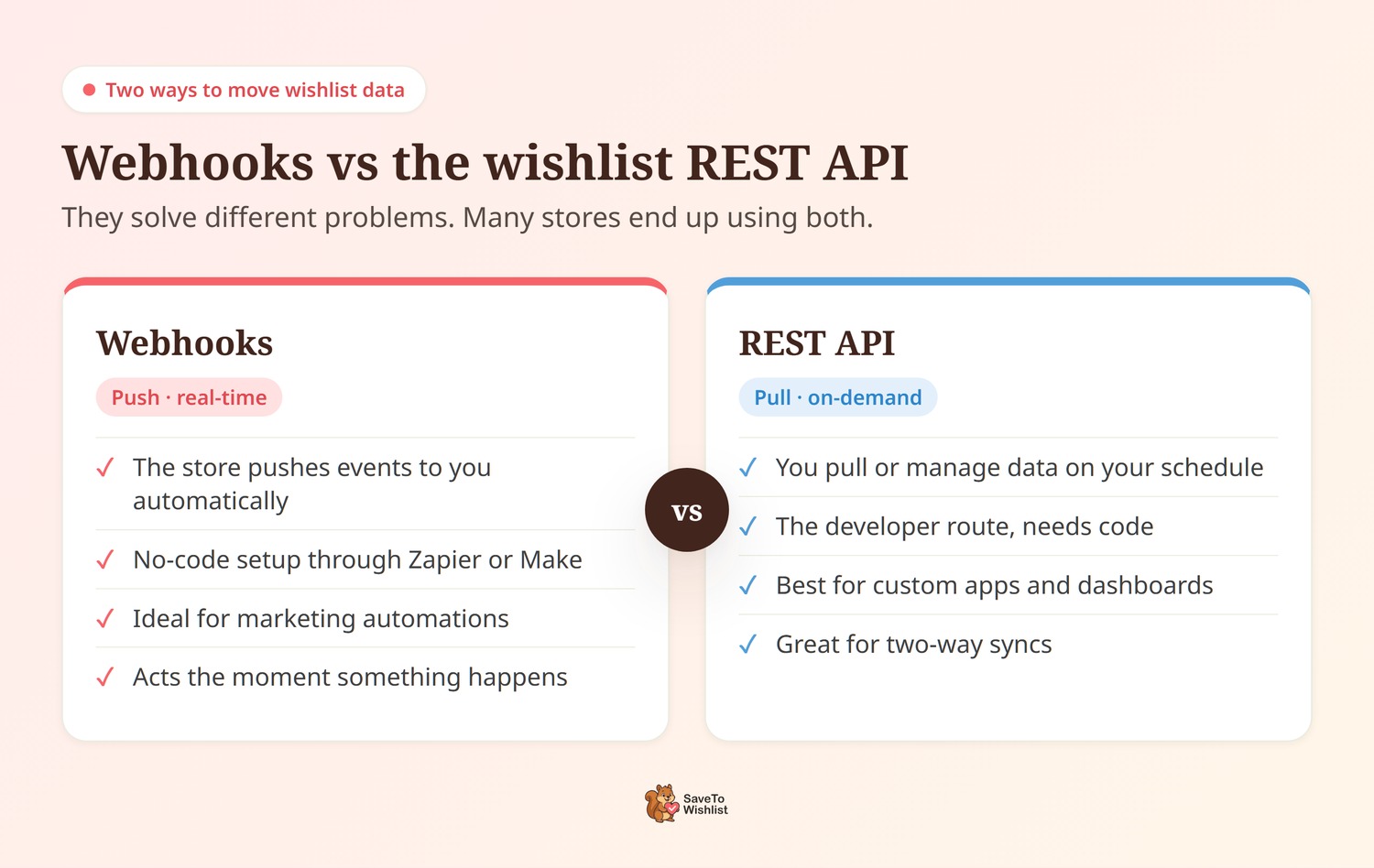This screenshot has width=1374, height=868.
Task: Click the REST API card heading
Action: (x=817, y=343)
